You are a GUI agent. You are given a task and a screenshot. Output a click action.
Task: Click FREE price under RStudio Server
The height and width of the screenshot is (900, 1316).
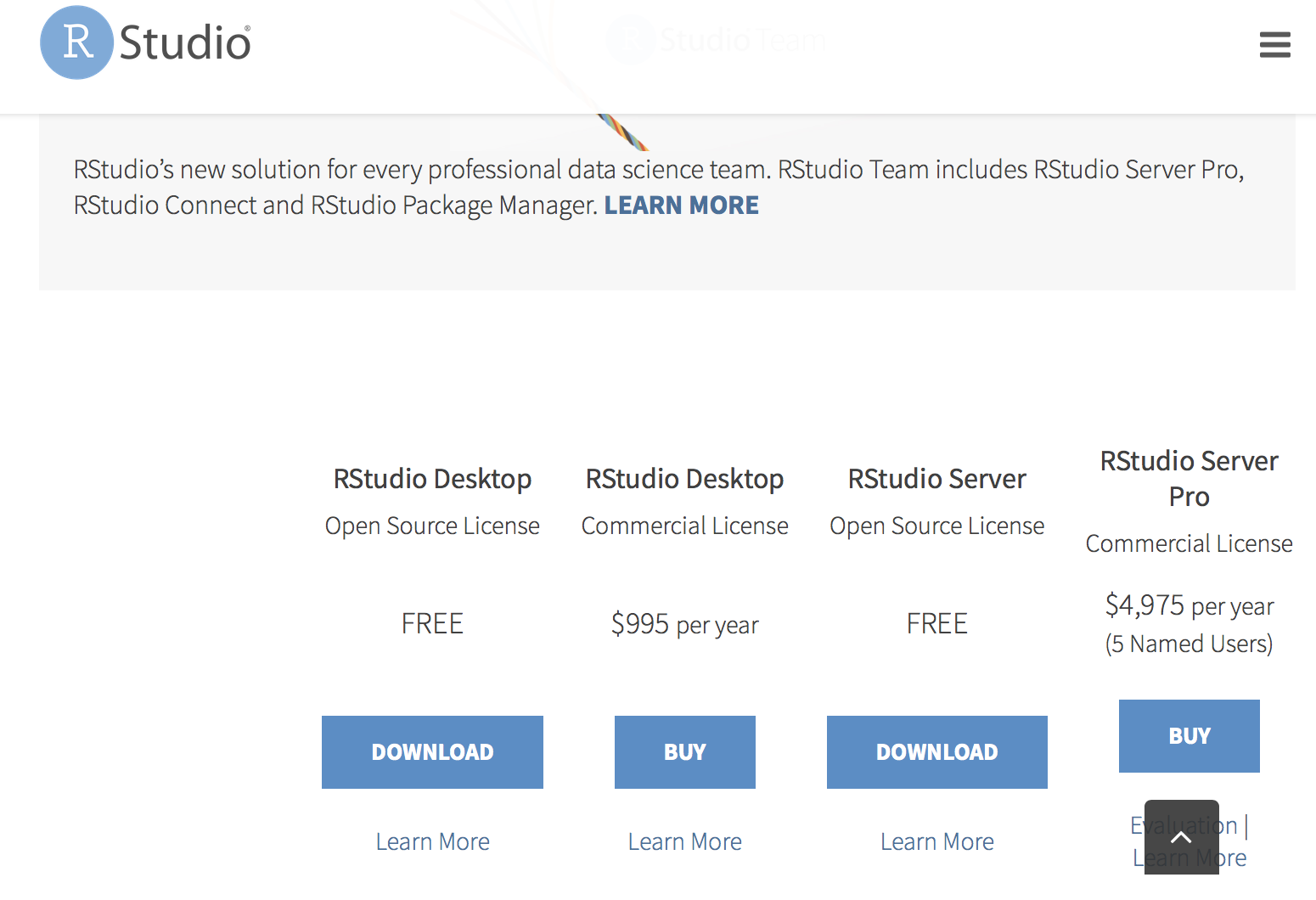pyautogui.click(x=936, y=624)
